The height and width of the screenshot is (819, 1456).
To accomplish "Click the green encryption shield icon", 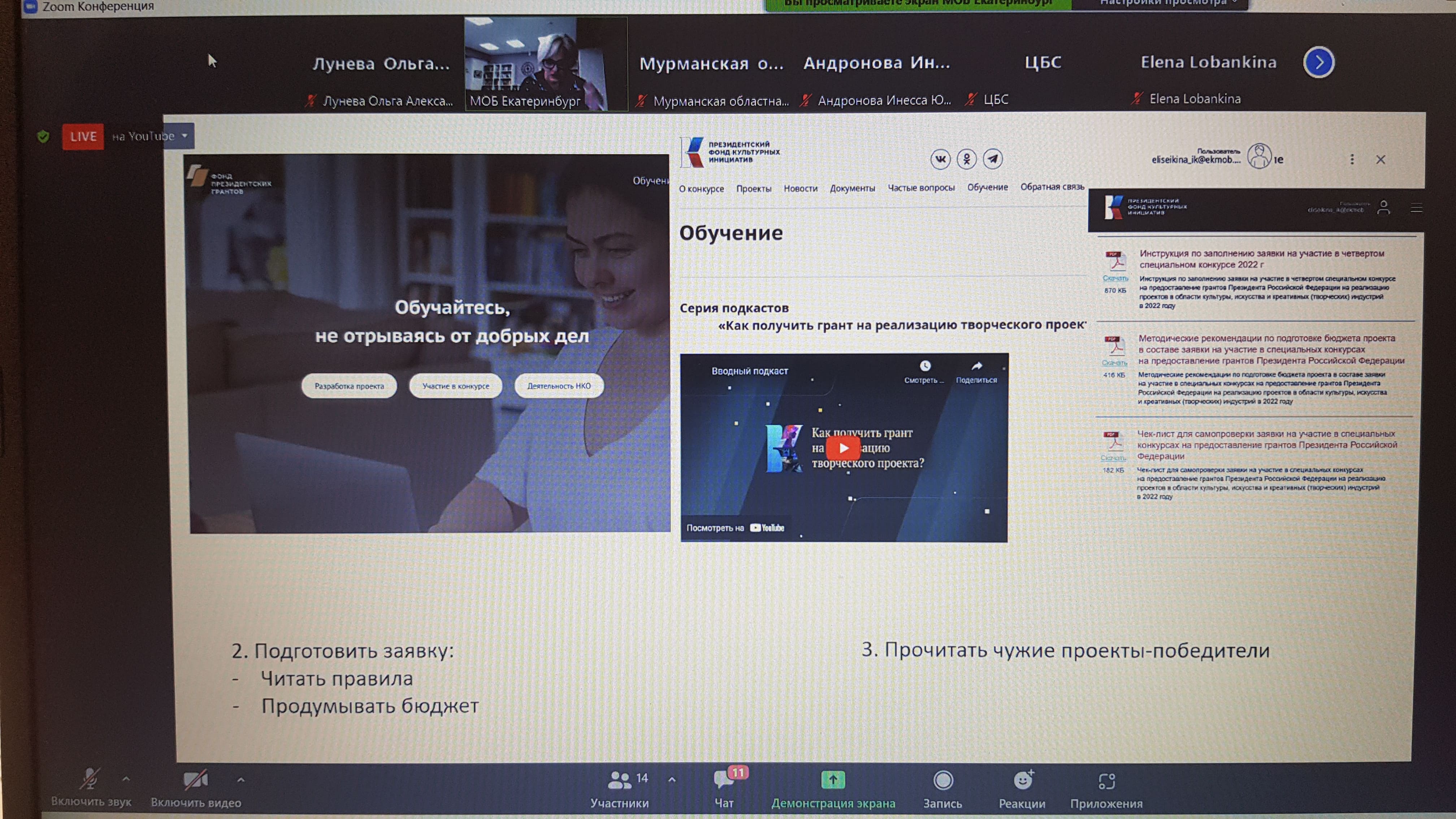I will (43, 136).
